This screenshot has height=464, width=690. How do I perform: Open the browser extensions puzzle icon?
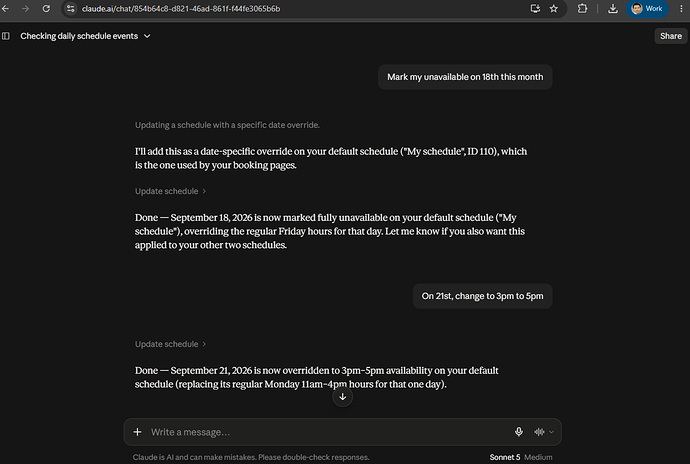pos(582,8)
